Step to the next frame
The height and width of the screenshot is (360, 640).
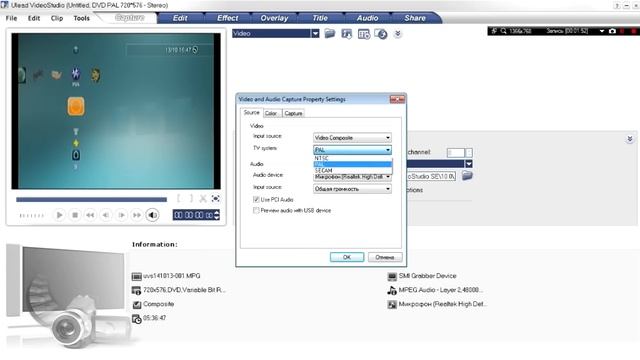121,215
